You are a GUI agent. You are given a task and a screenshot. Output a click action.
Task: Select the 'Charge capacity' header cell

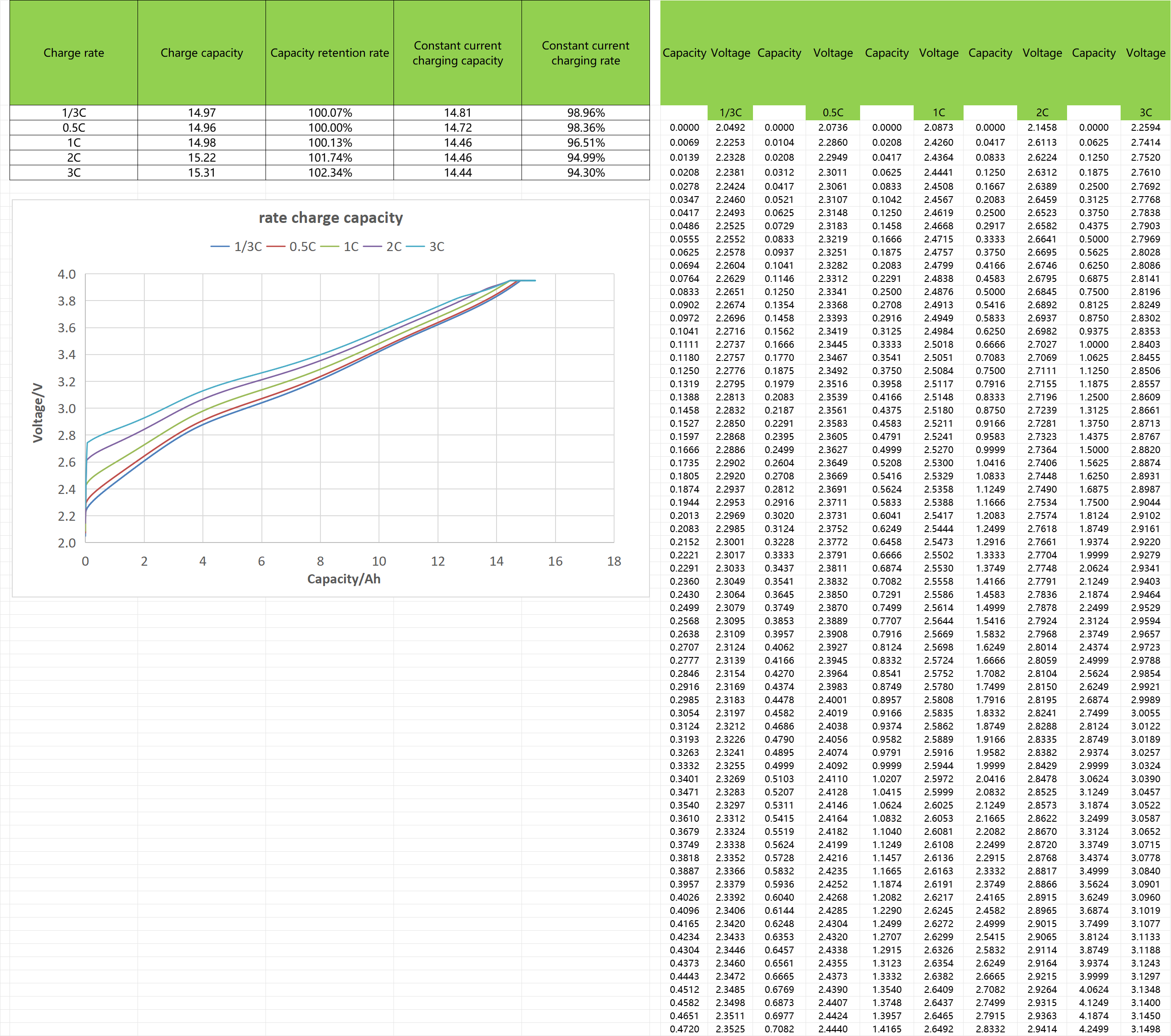pyautogui.click(x=202, y=53)
